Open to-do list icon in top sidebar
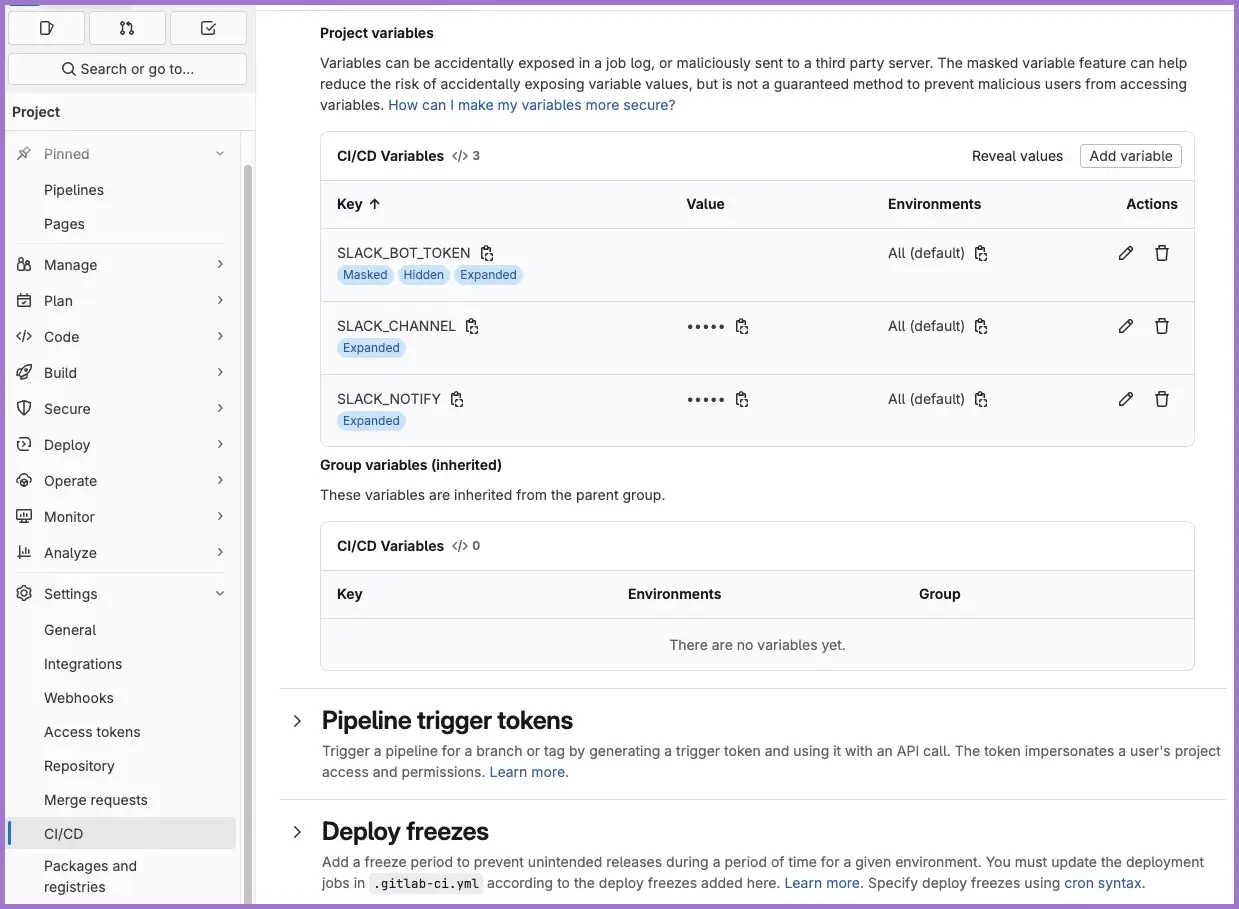This screenshot has height=909, width=1239. [x=208, y=28]
